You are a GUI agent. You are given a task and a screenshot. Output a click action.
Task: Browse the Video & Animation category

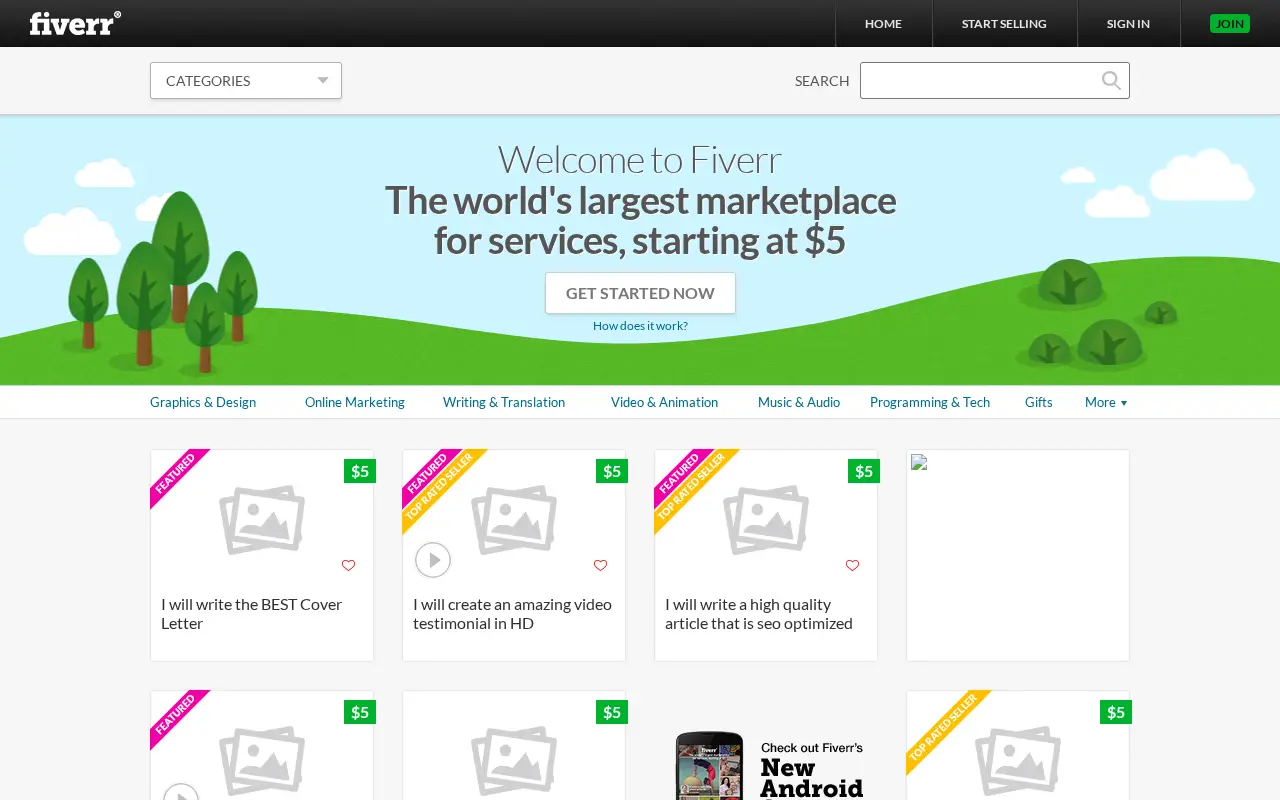[x=664, y=402]
